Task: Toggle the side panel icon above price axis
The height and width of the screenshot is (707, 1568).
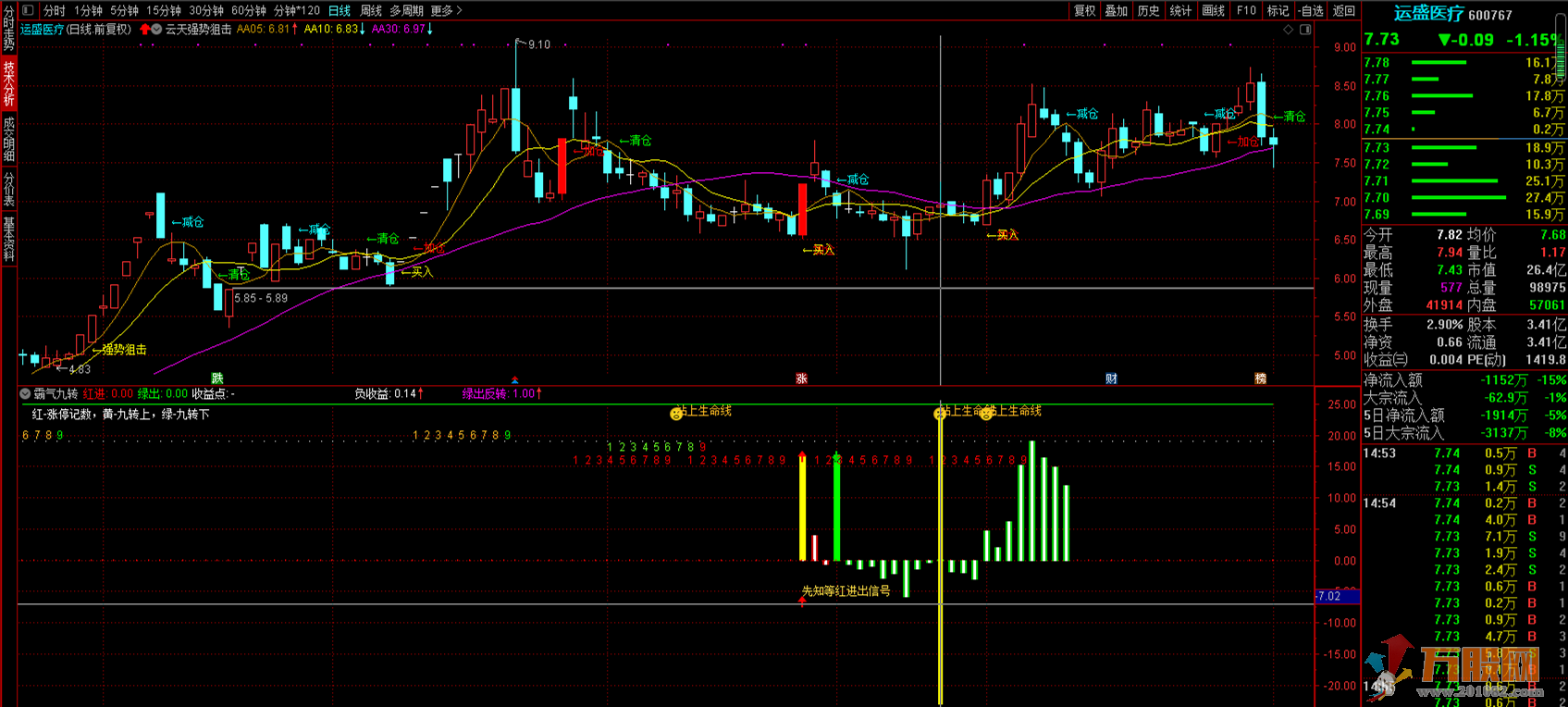Action: [1305, 30]
